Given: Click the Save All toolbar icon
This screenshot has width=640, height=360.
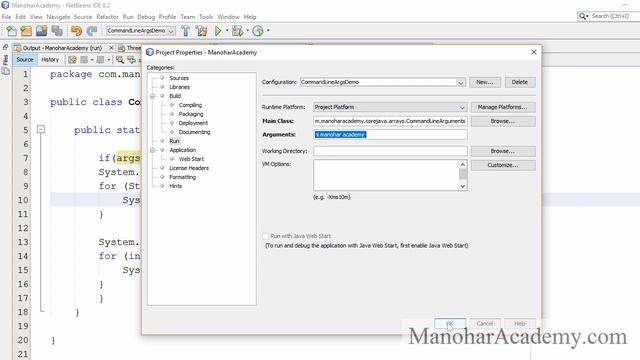Looking at the screenshot, I should click(57, 31).
